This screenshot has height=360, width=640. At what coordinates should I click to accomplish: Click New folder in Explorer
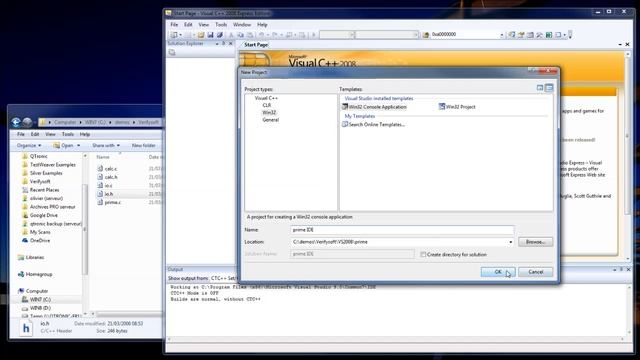pyautogui.click(x=143, y=146)
